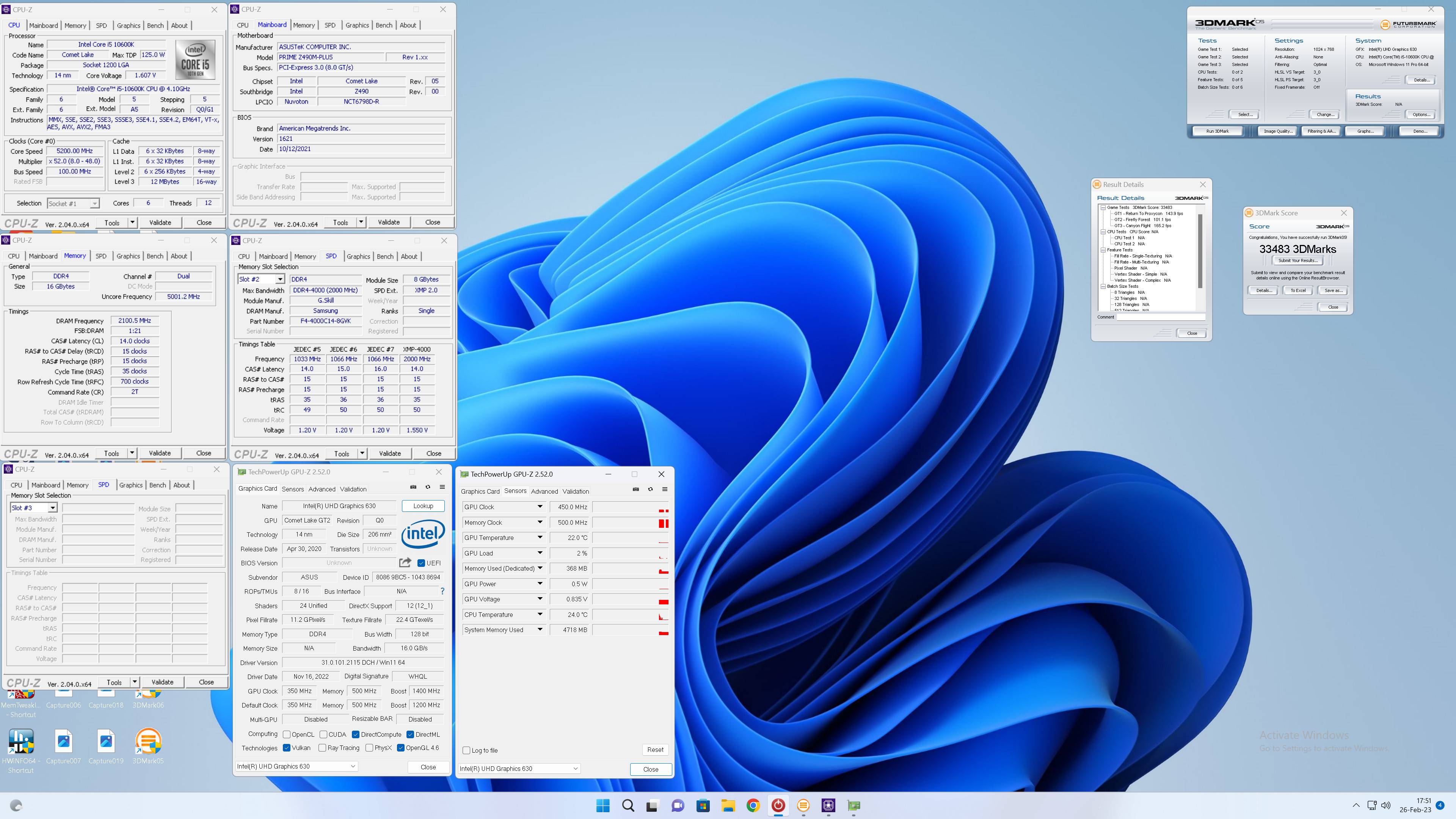The height and width of the screenshot is (819, 1456).
Task: Toggle OpenCL checkbox in GPU-Z
Action: pos(287,734)
